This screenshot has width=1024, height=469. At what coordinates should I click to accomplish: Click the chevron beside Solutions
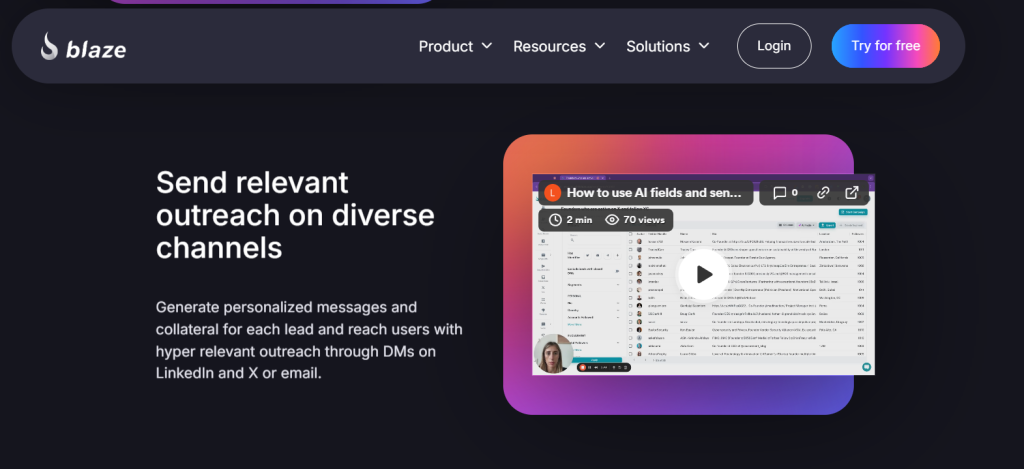coord(704,46)
